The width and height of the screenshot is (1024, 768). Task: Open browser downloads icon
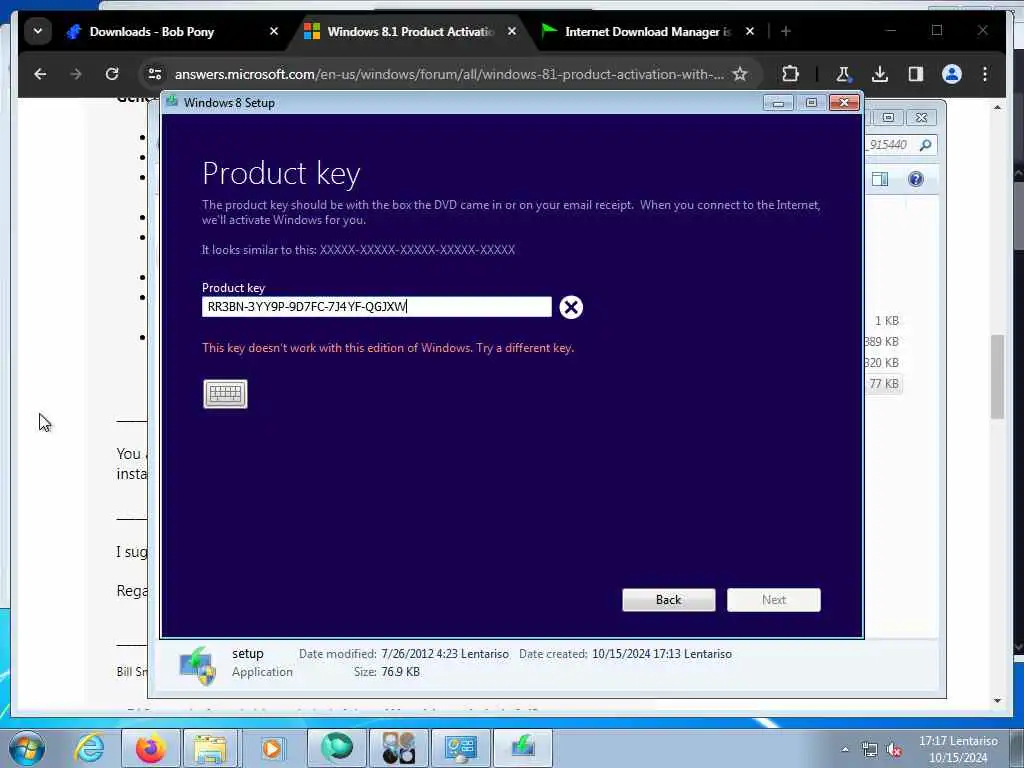[880, 74]
